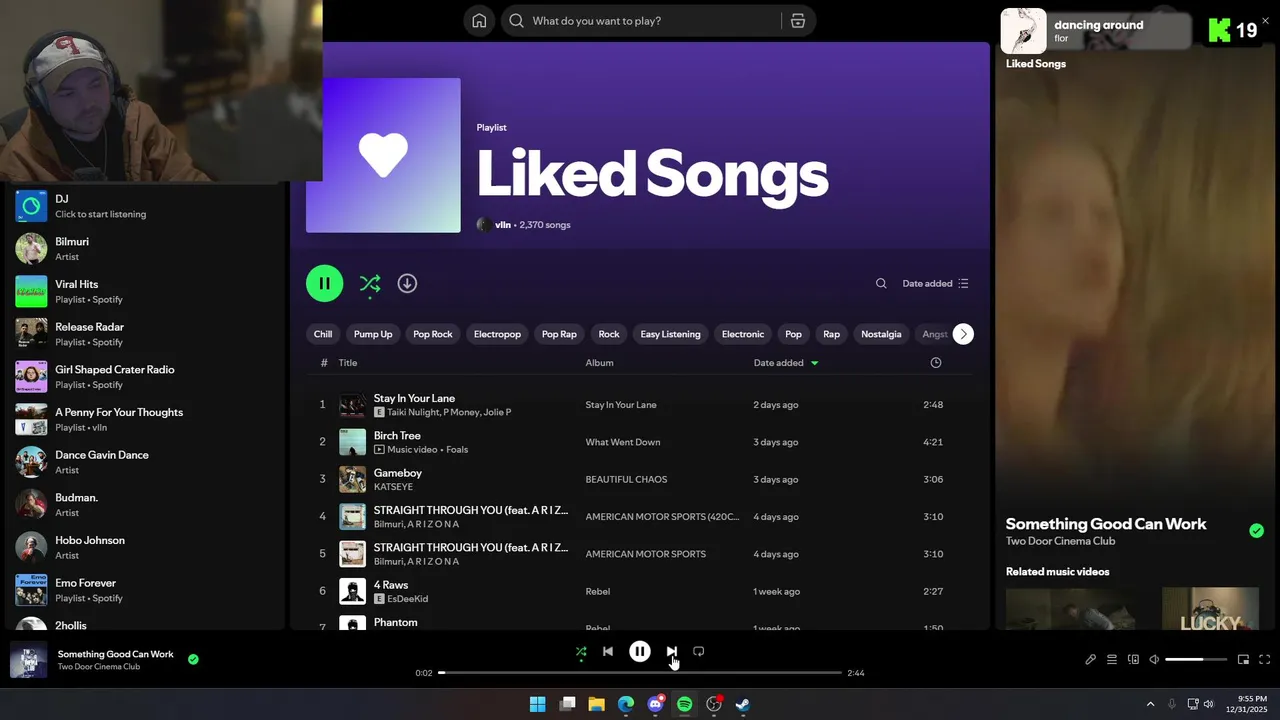1280x720 pixels.
Task: Open DJ in the library sidebar
Action: pyautogui.click(x=145, y=206)
